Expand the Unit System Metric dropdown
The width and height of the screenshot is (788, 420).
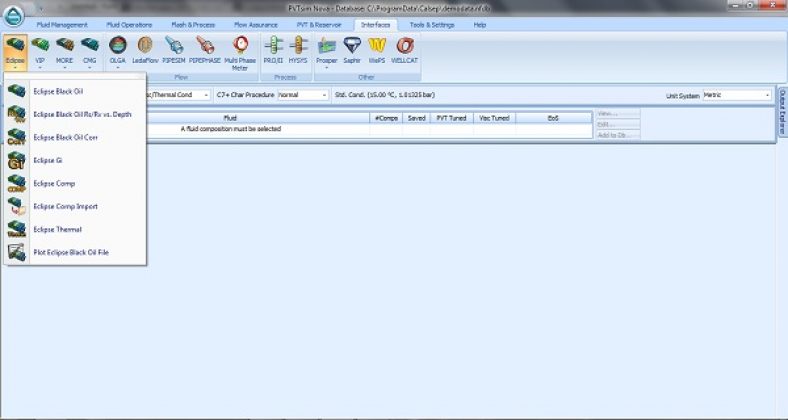click(767, 95)
